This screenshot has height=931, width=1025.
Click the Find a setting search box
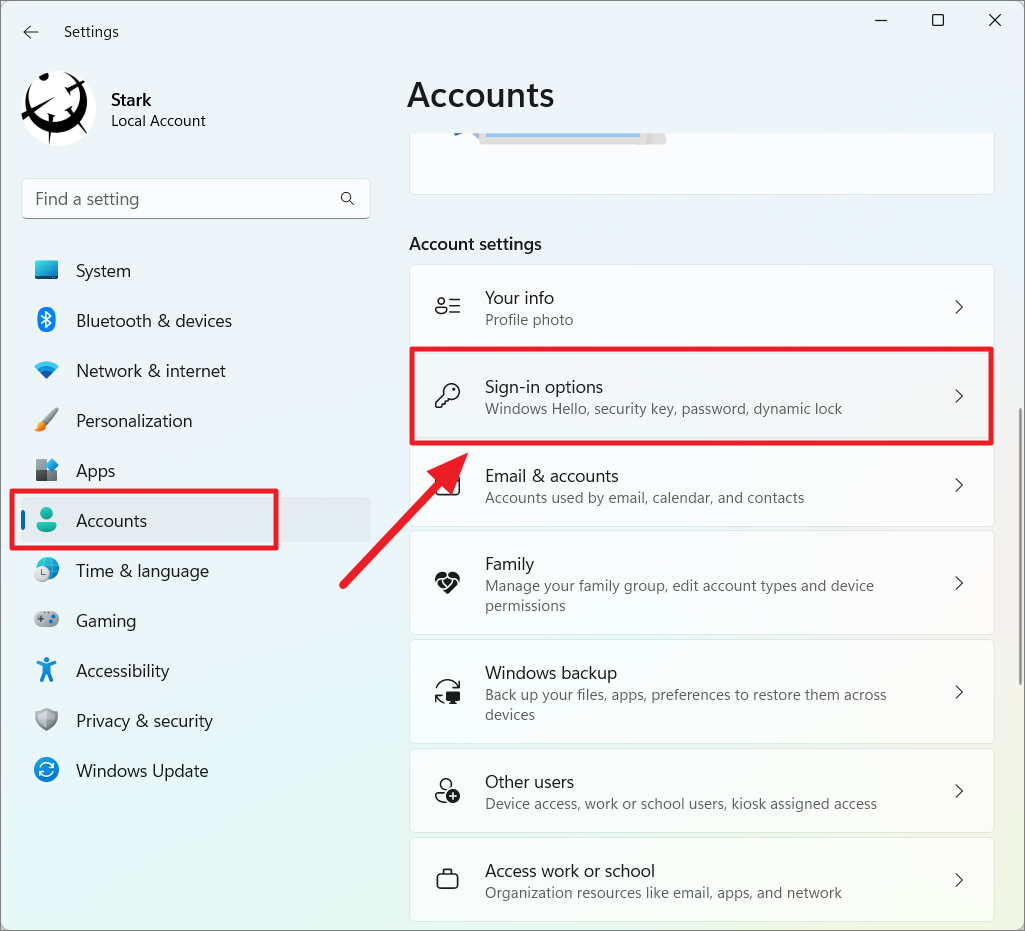(x=196, y=199)
